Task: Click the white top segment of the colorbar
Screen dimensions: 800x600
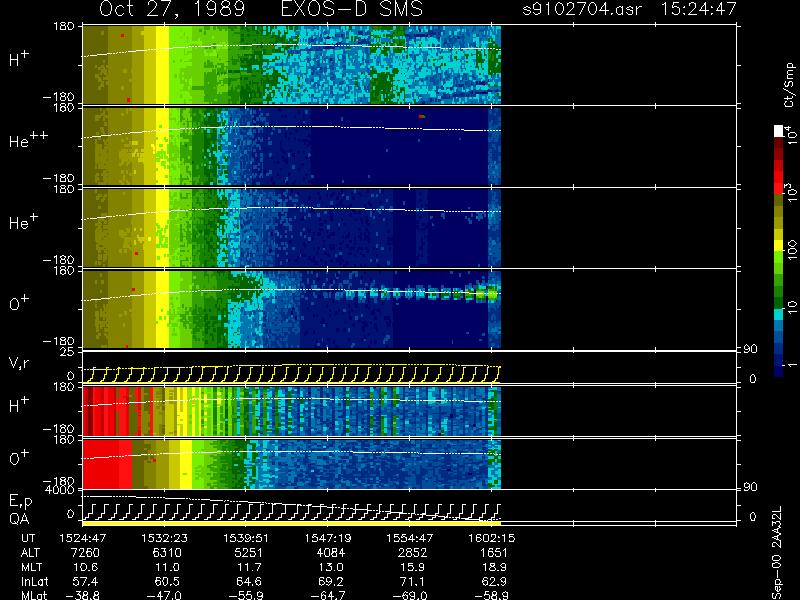Action: click(779, 131)
